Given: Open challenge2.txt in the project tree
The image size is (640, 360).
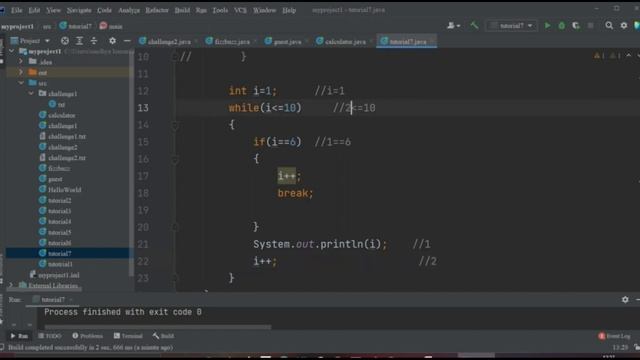Looking at the screenshot, I should [63, 158].
